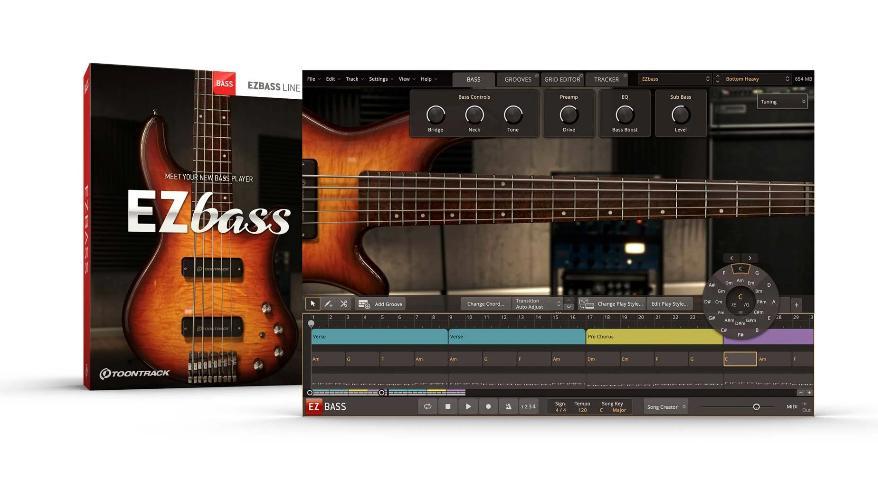This screenshot has height=497, width=878.
Task: Click the Sub Bass Level knob
Action: pos(680,115)
